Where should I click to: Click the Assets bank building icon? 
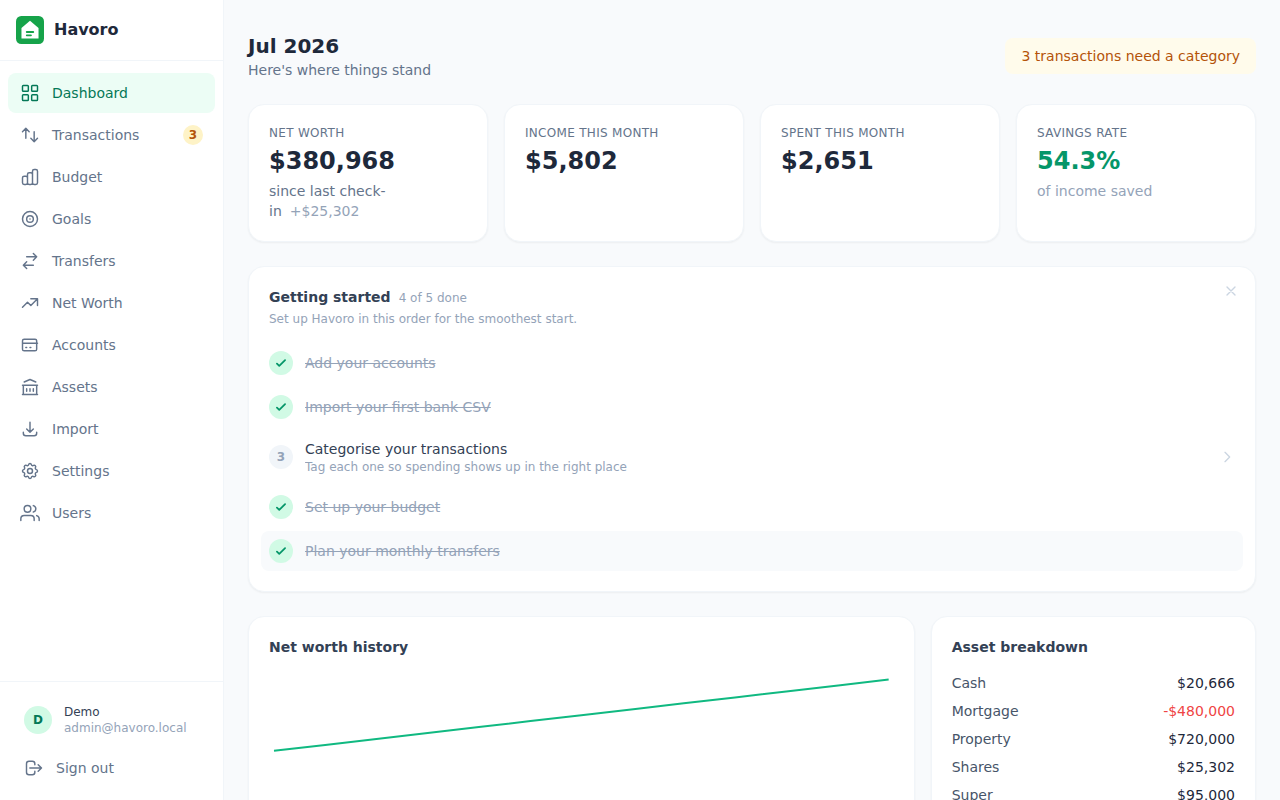click(x=30, y=387)
